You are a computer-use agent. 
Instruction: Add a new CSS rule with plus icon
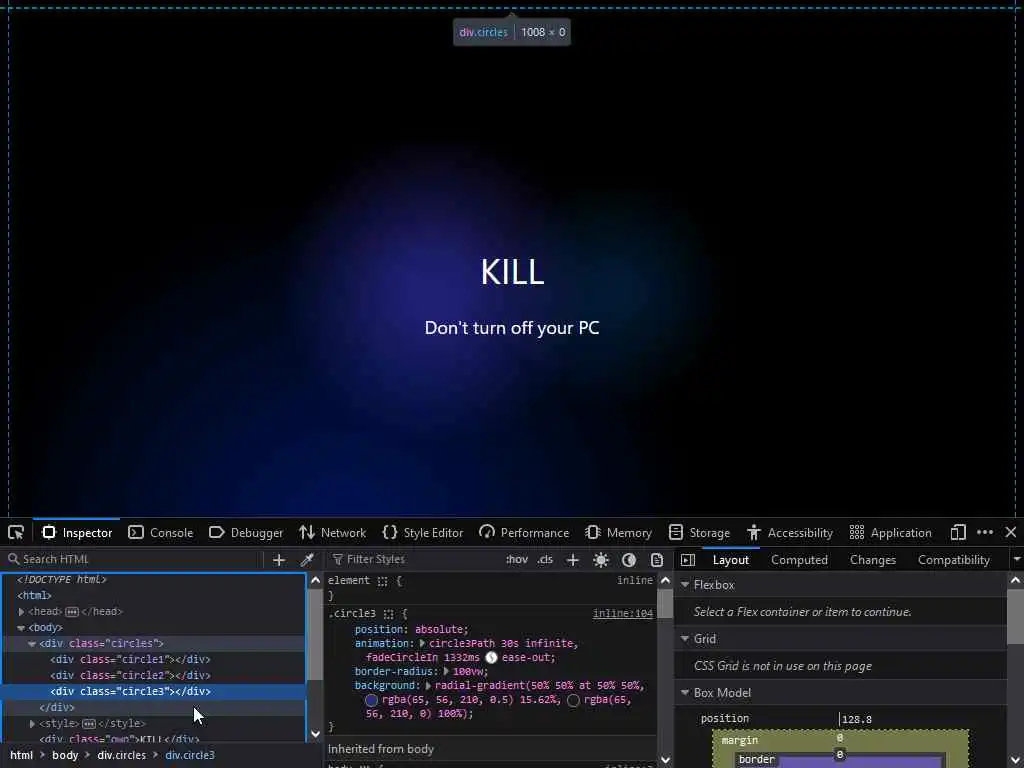coord(573,560)
